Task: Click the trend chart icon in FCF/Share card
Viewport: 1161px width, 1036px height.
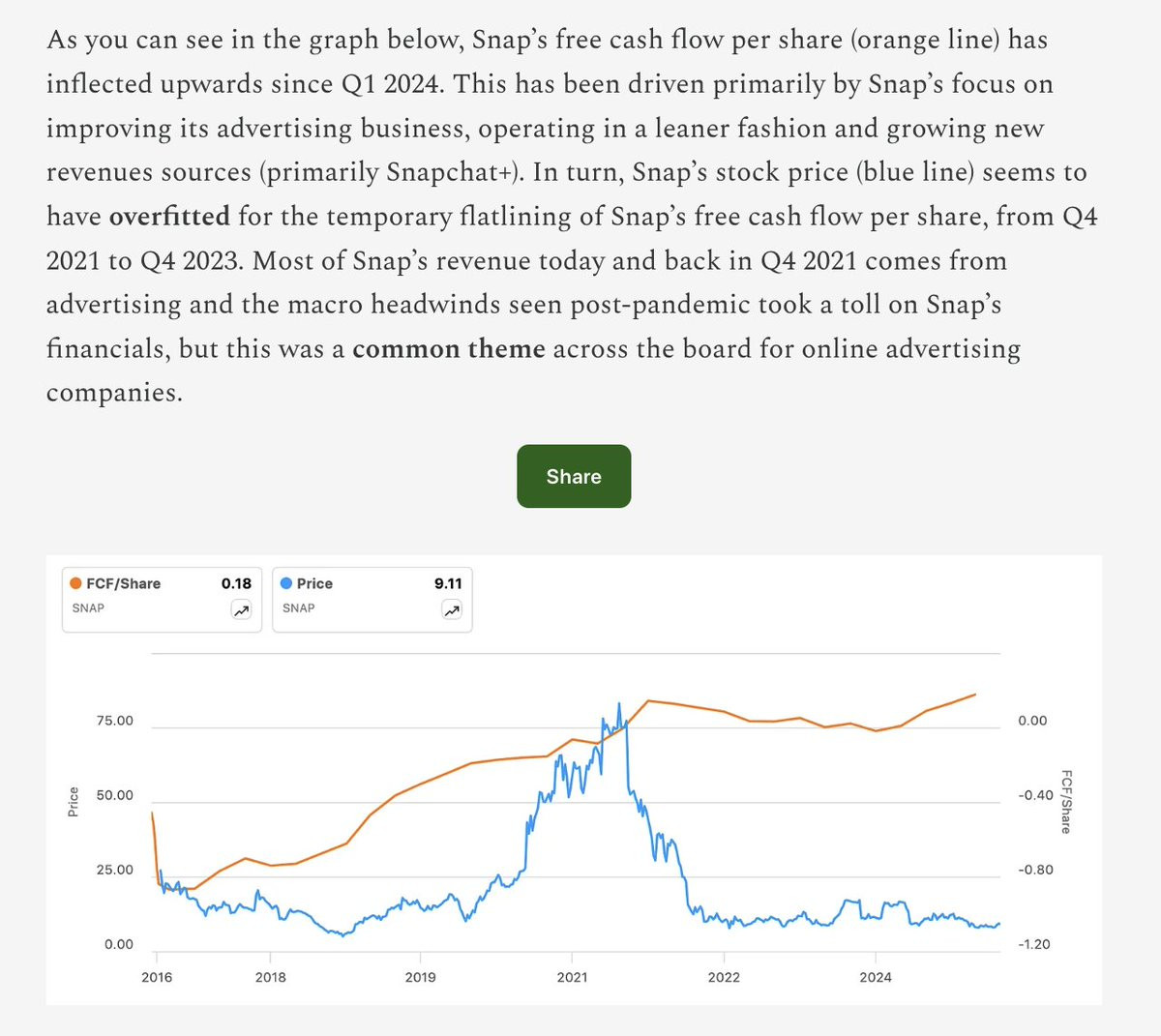Action: [241, 609]
